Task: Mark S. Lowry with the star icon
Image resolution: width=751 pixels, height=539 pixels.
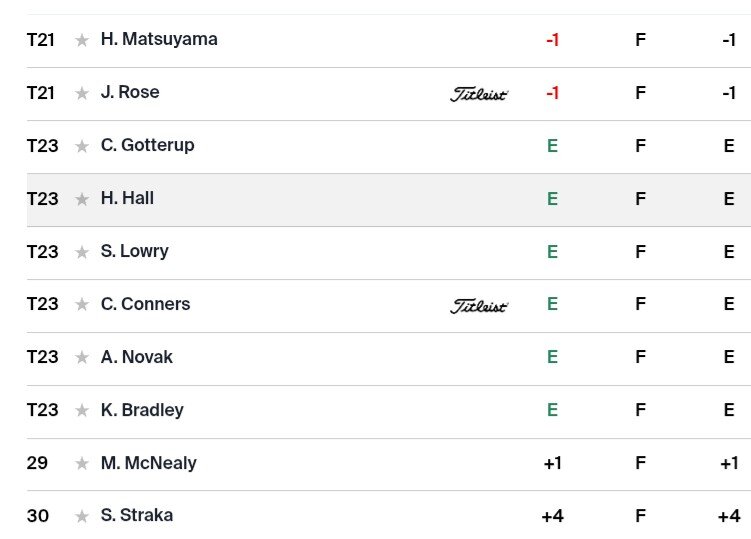Action: [x=82, y=252]
